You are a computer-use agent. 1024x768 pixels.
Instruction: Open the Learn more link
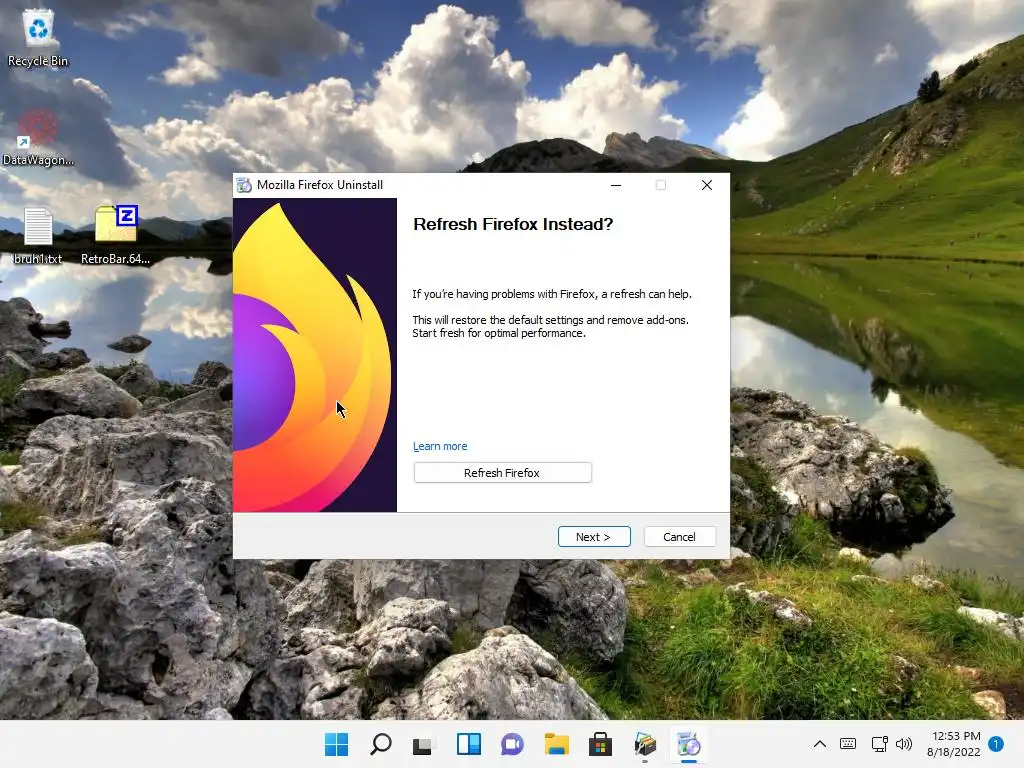440,446
